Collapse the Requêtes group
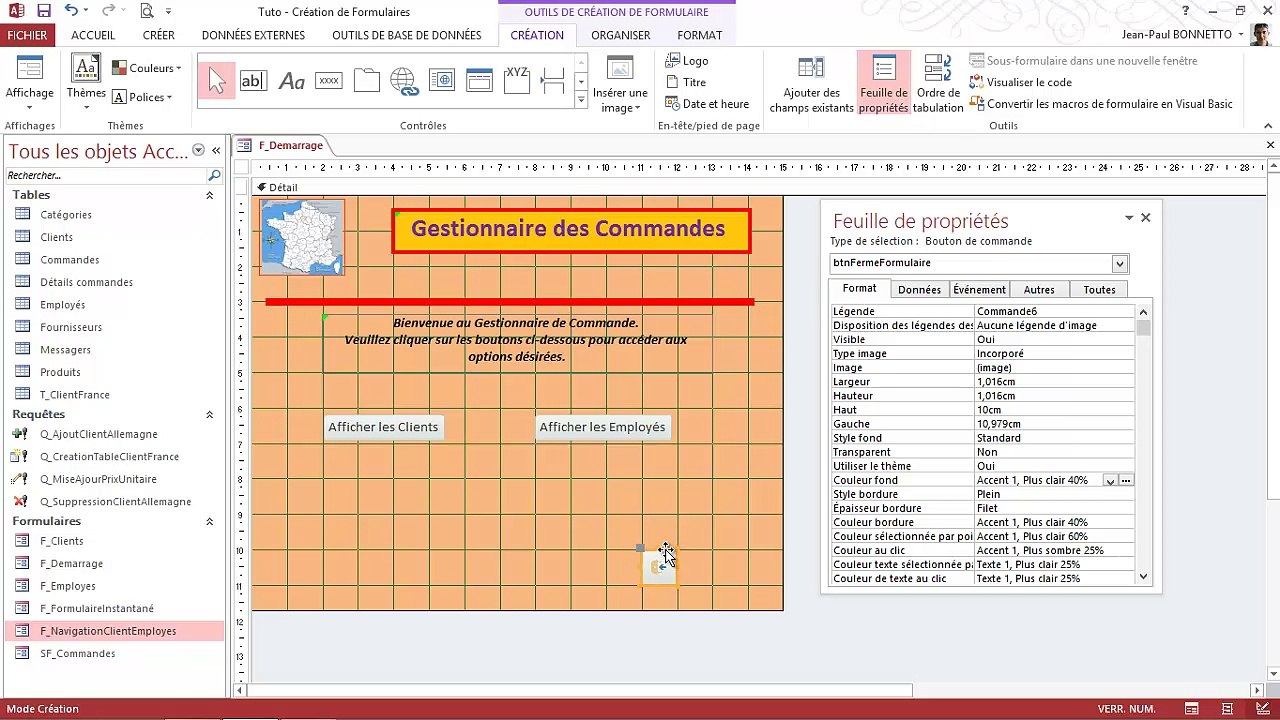Viewport: 1280px width, 720px height. pyautogui.click(x=209, y=414)
